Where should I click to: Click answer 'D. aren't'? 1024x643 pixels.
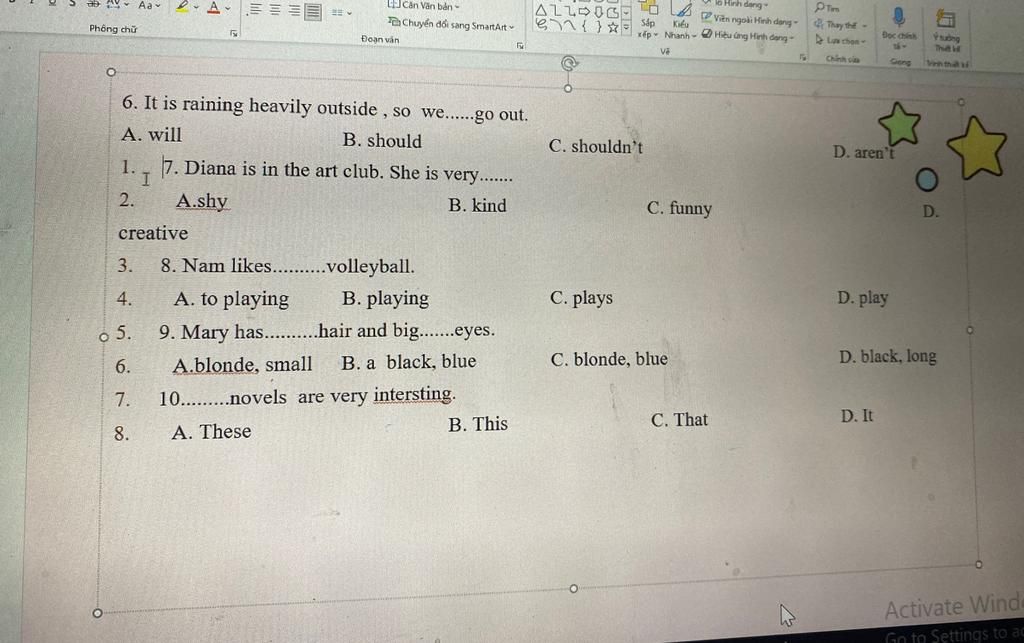[863, 153]
